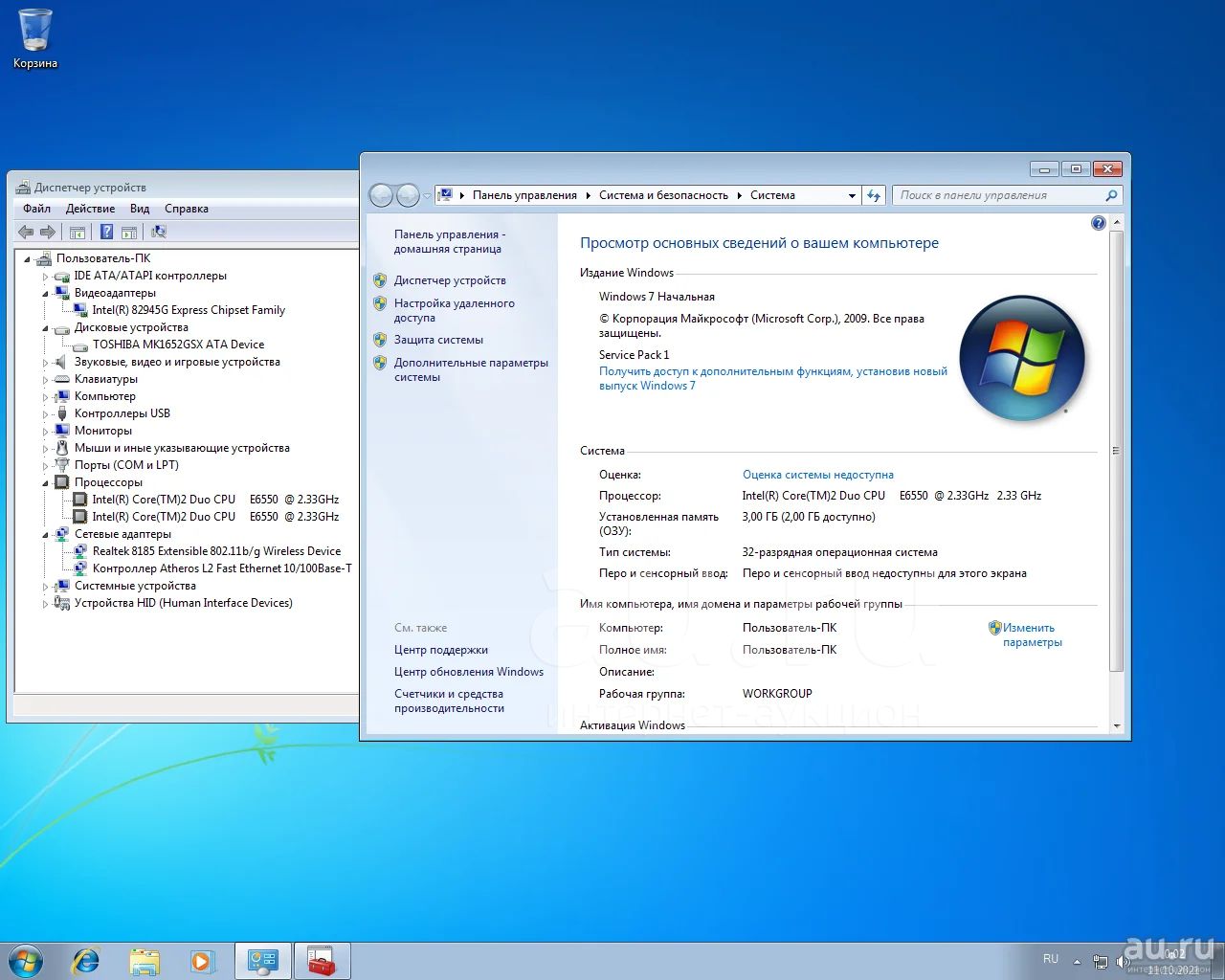
Task: Open Windows Explorer folder icon on taskbar
Action: tap(145, 961)
